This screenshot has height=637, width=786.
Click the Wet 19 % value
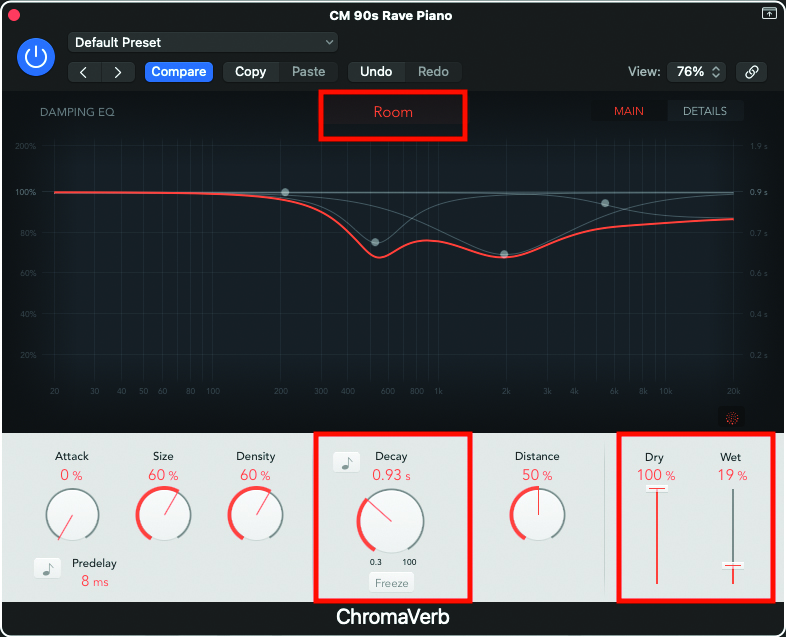tap(732, 475)
